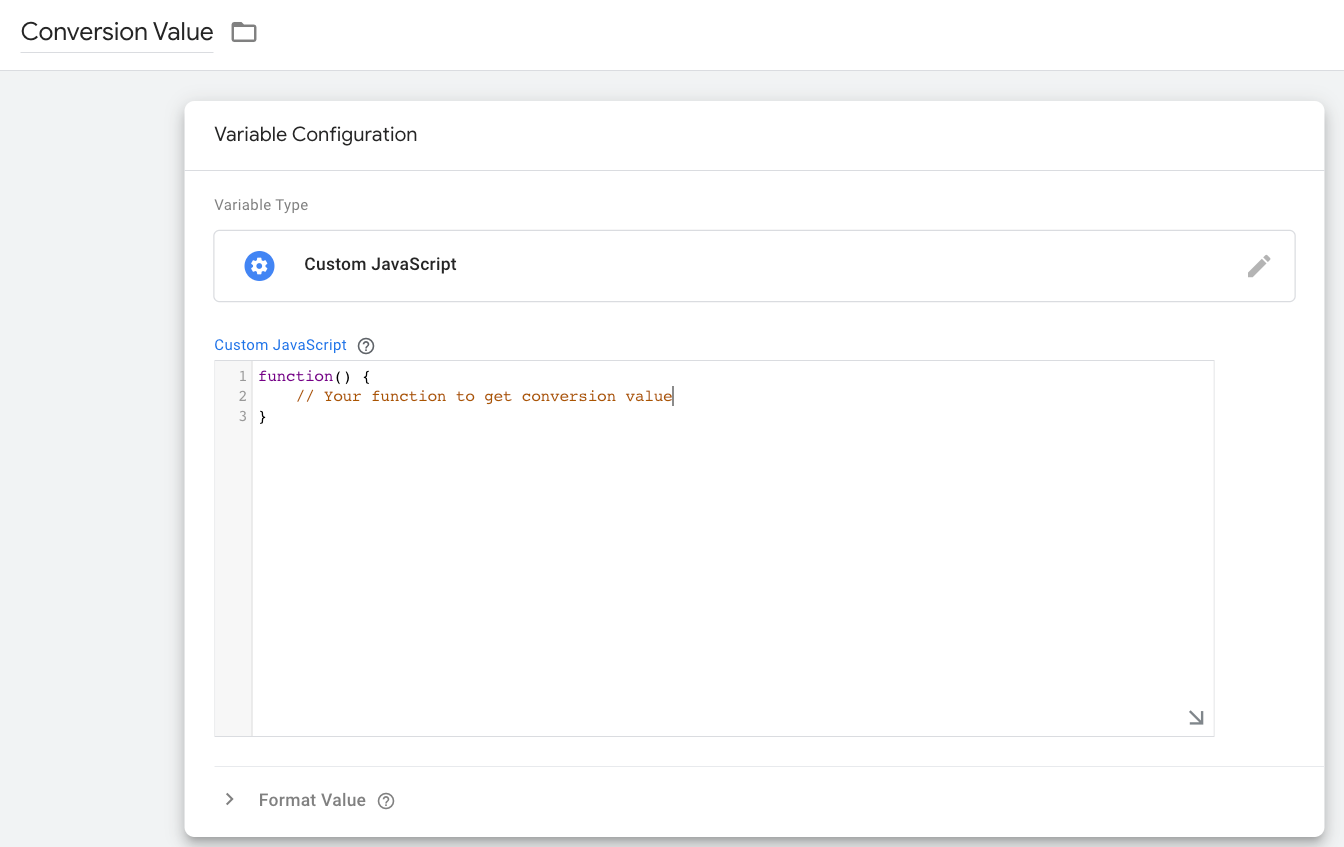Click the pencil icon to edit variable type

click(x=1259, y=265)
